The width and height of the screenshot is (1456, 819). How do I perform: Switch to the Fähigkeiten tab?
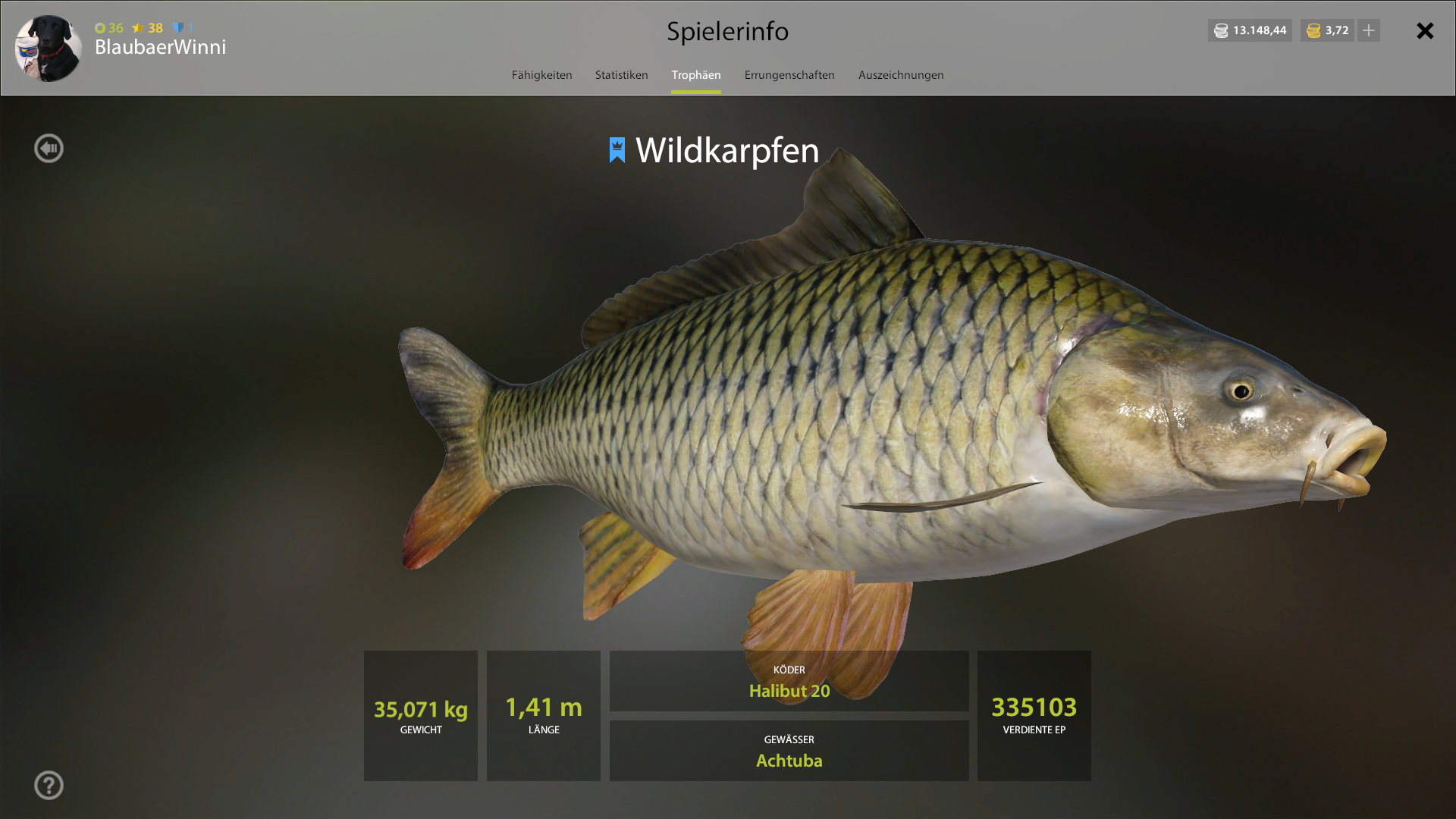pos(541,75)
